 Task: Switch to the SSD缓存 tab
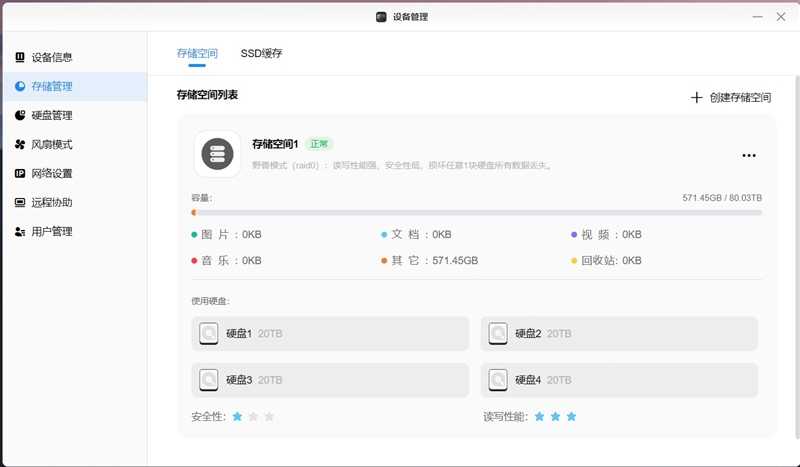click(261, 54)
